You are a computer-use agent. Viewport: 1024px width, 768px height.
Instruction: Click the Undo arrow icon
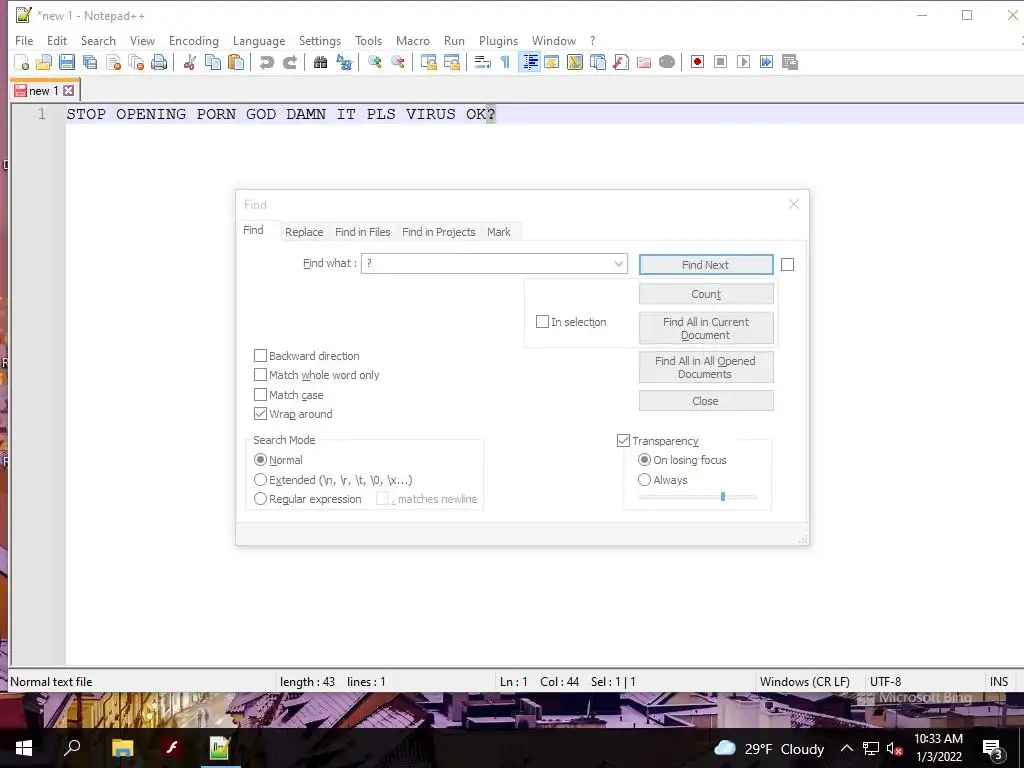tap(266, 62)
